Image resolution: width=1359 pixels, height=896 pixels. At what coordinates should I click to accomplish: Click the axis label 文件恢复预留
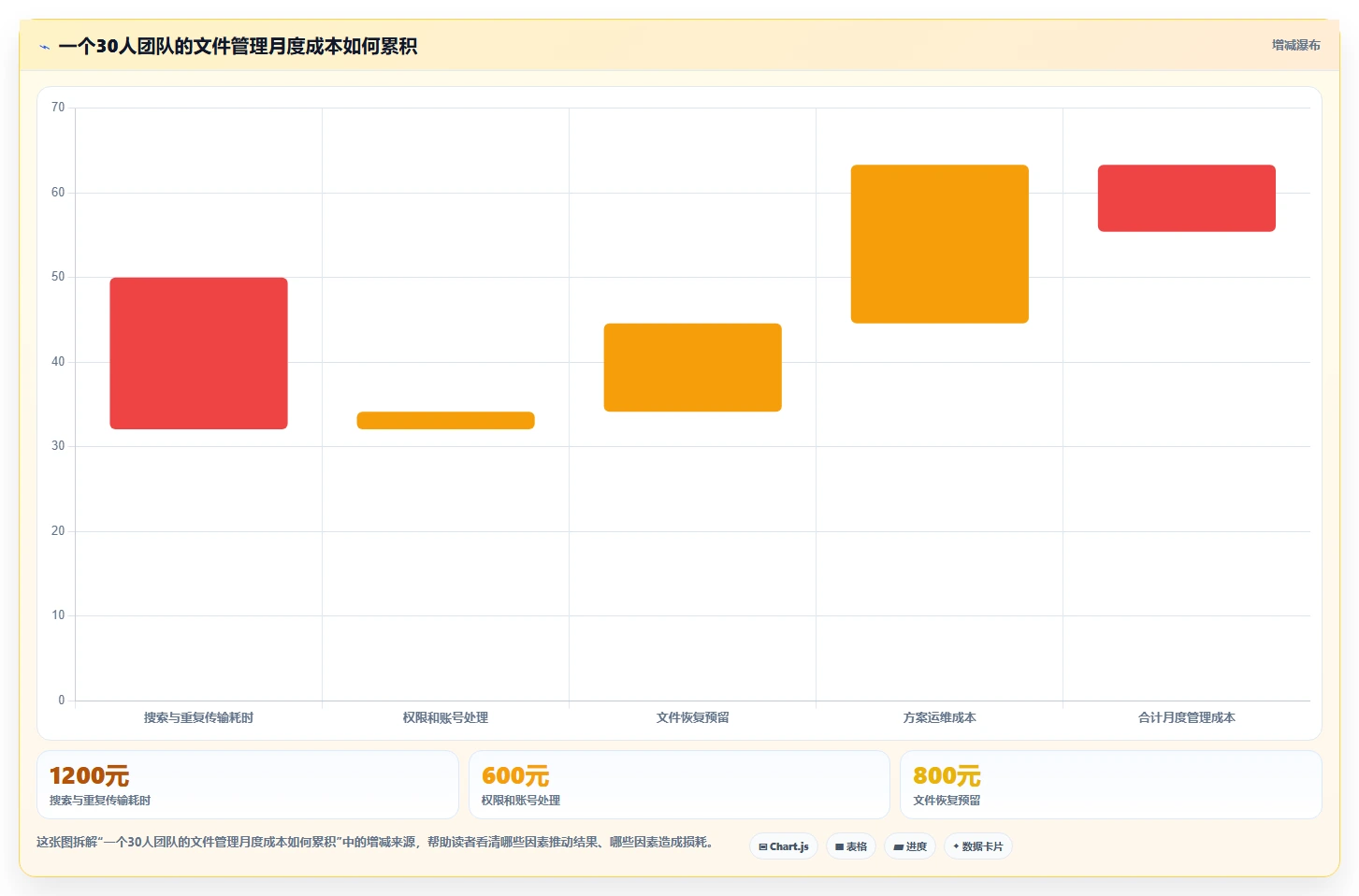click(x=692, y=717)
